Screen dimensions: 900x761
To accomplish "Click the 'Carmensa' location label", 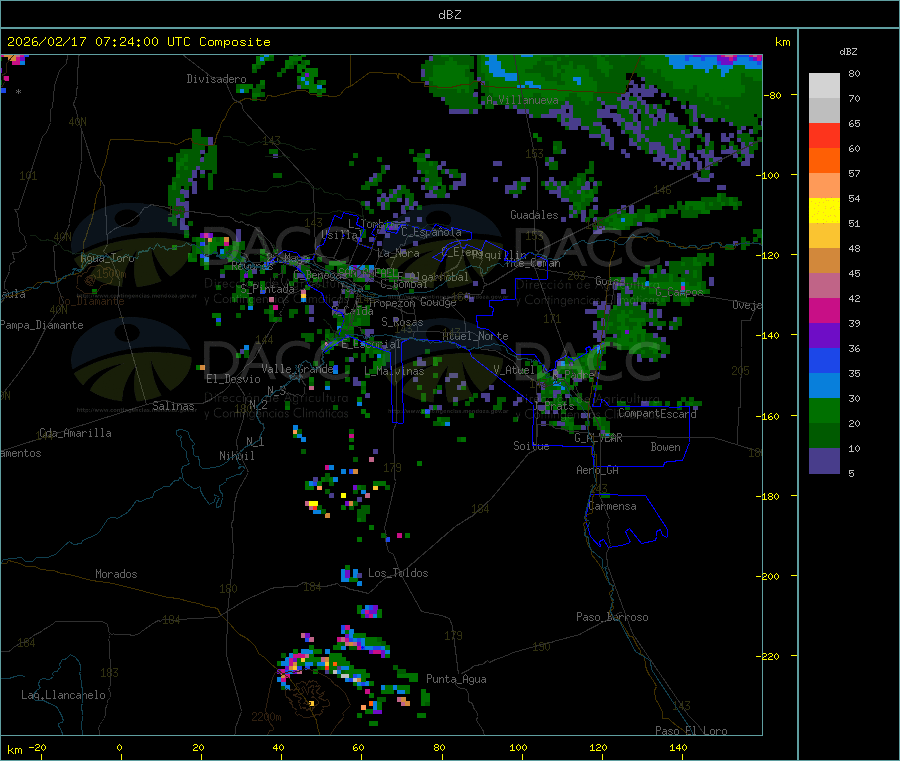I will click(x=612, y=506).
